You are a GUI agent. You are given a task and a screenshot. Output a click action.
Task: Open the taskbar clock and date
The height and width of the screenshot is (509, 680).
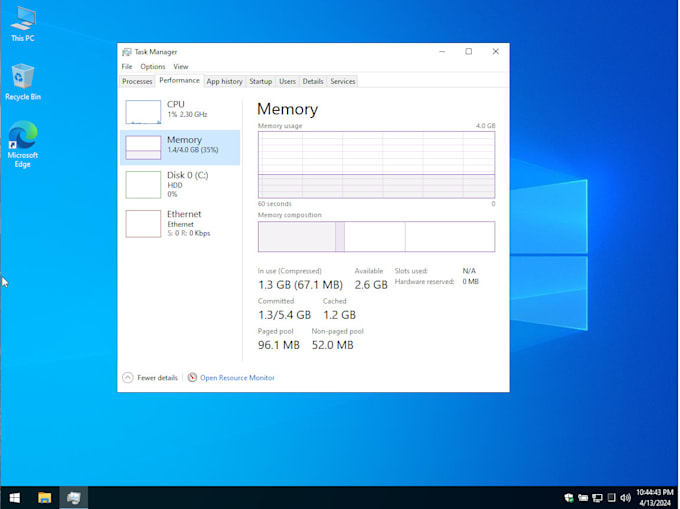[x=655, y=498]
